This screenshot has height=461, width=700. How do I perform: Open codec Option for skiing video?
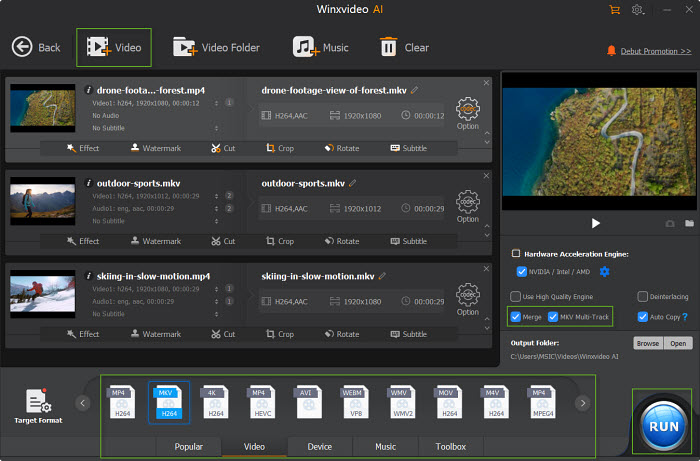click(x=467, y=299)
